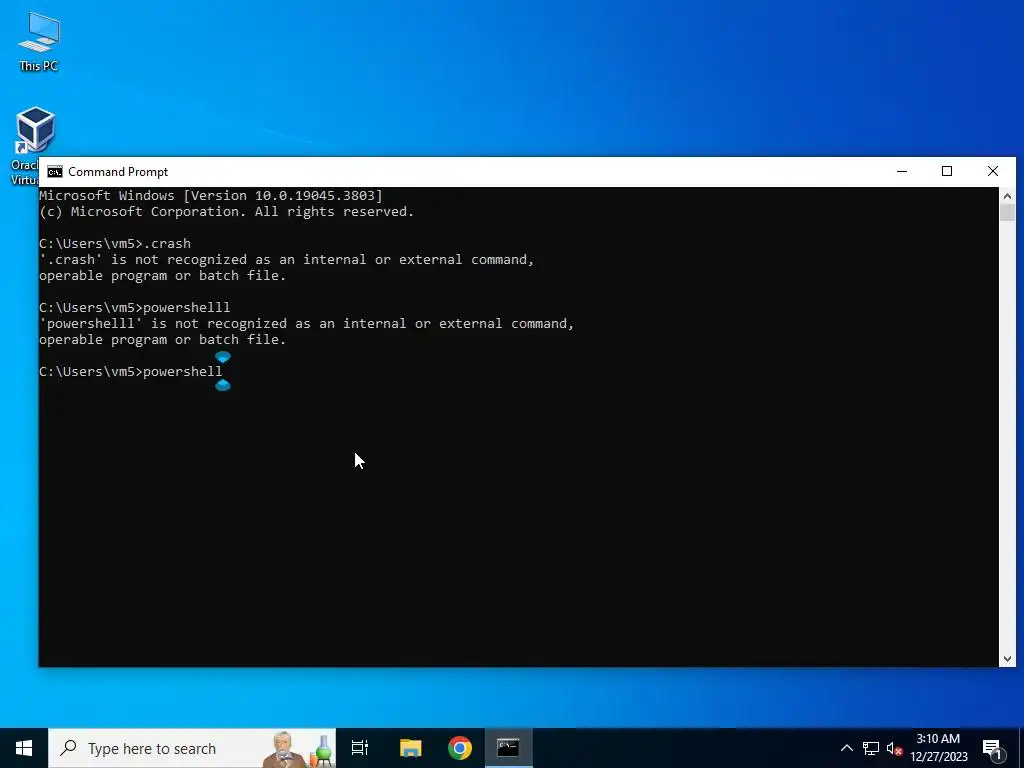
Task: Select the Command Prompt taskbar button
Action: [x=508, y=748]
